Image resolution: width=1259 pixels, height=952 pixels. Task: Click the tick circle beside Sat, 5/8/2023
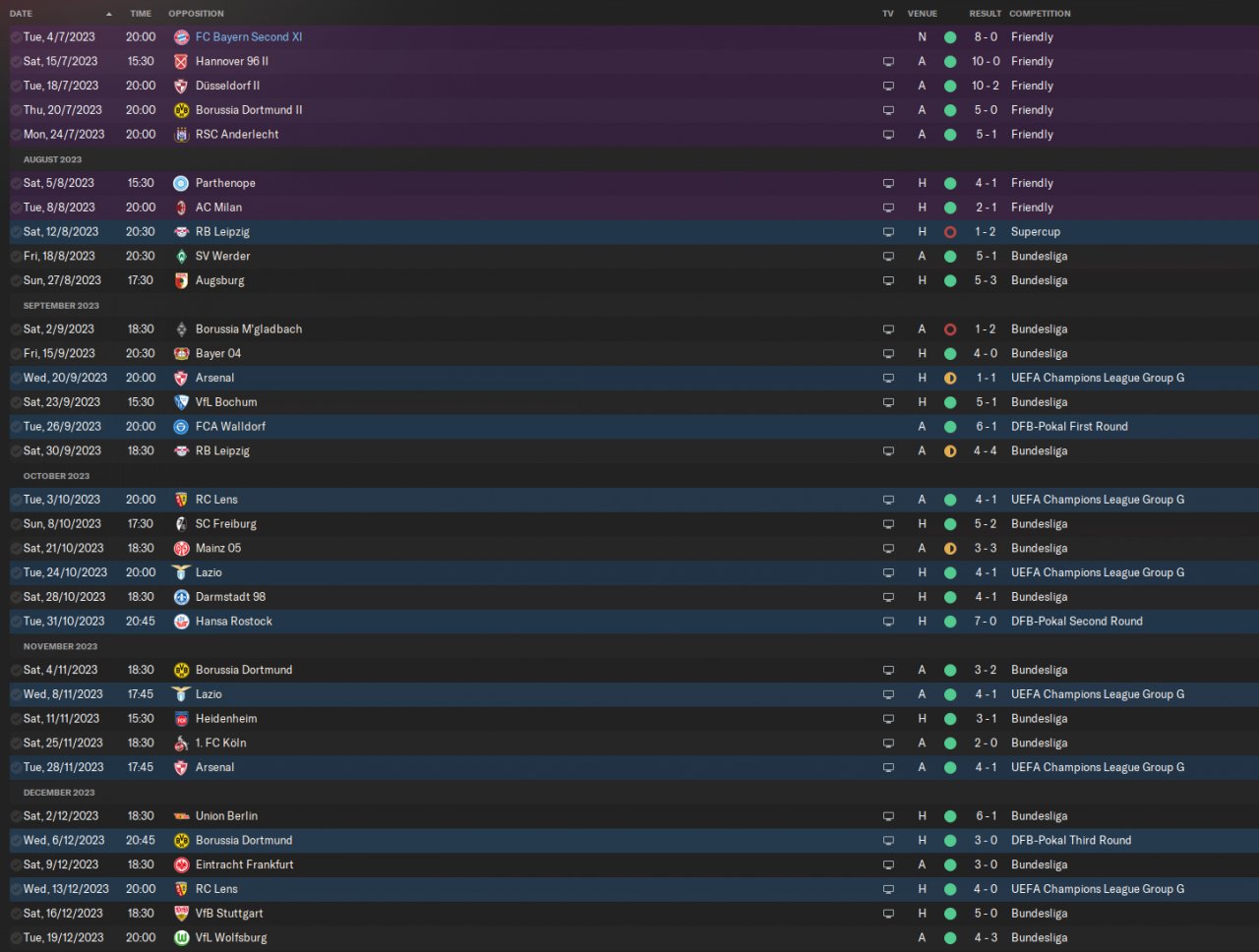[x=16, y=184]
